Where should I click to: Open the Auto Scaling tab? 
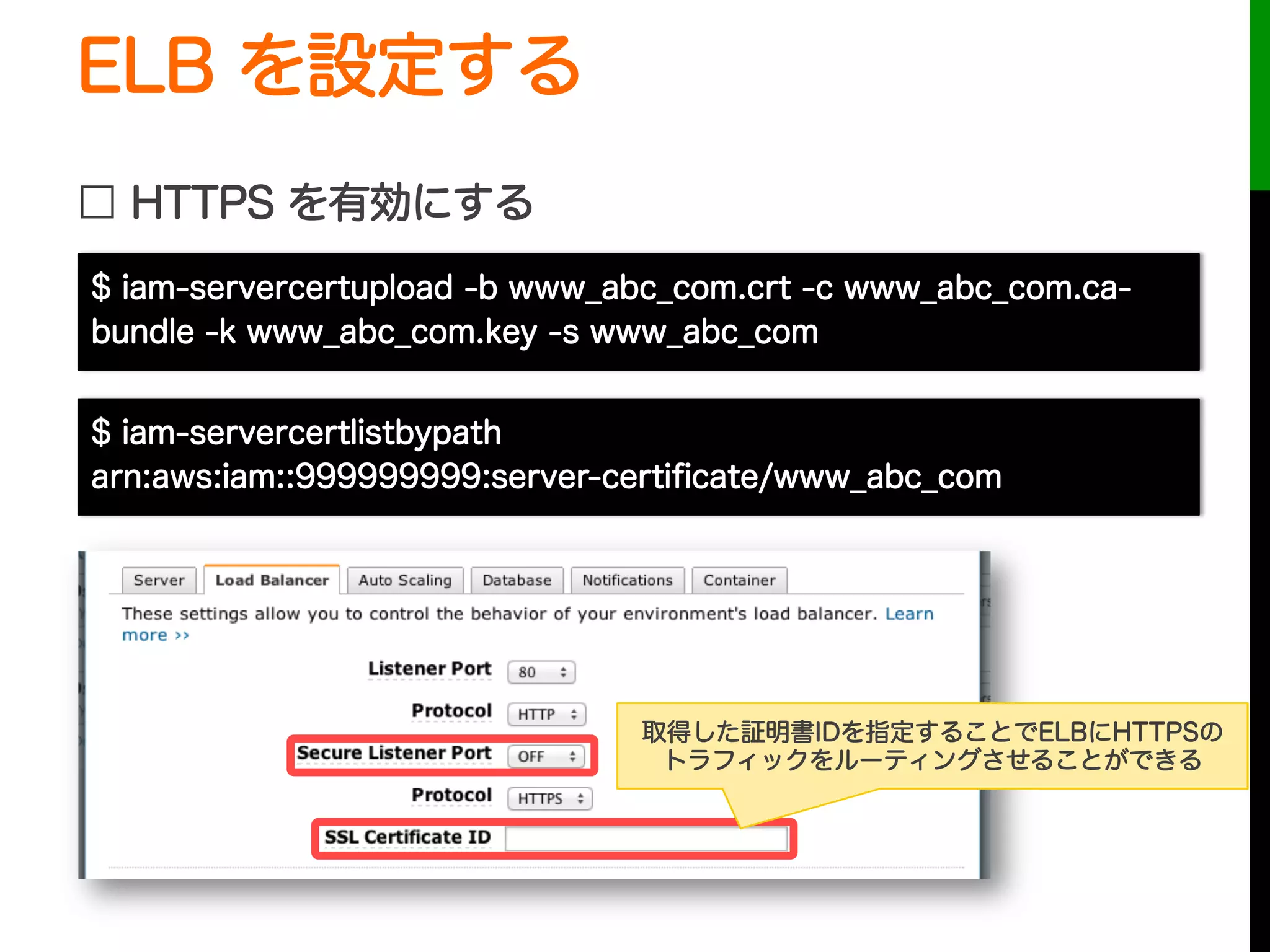coord(405,580)
